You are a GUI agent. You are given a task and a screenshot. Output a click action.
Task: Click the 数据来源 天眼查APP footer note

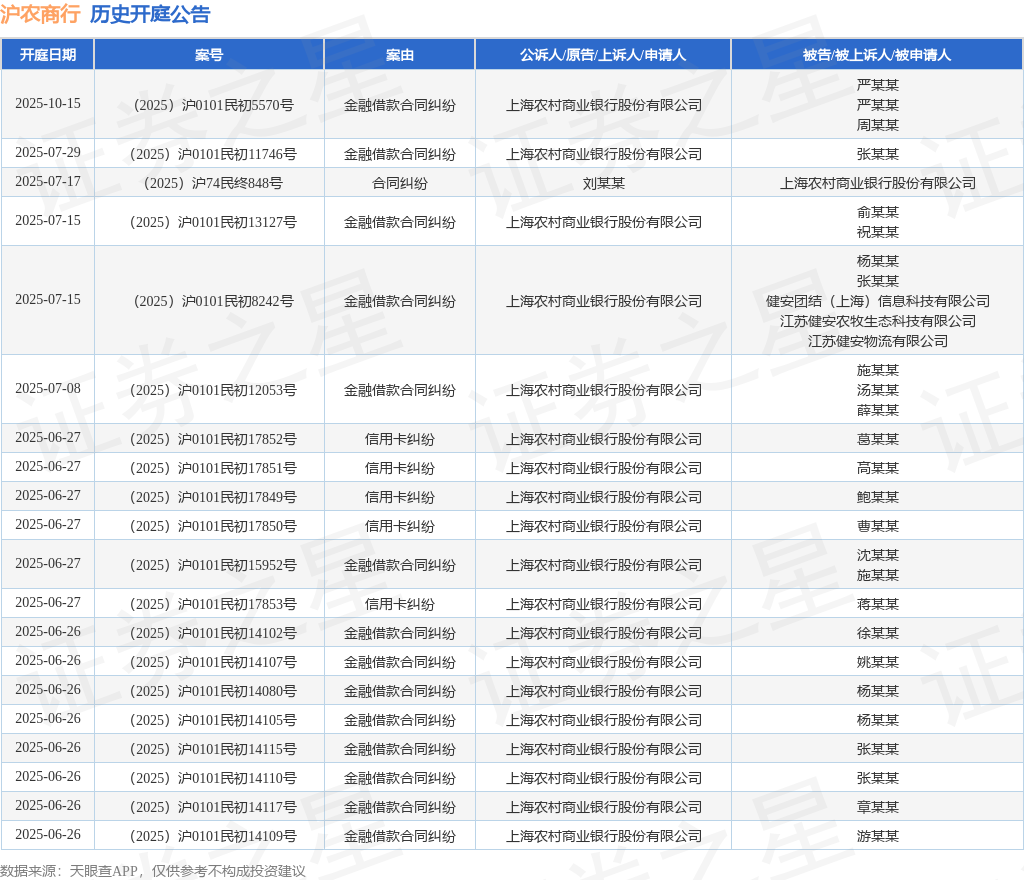pyautogui.click(x=153, y=871)
